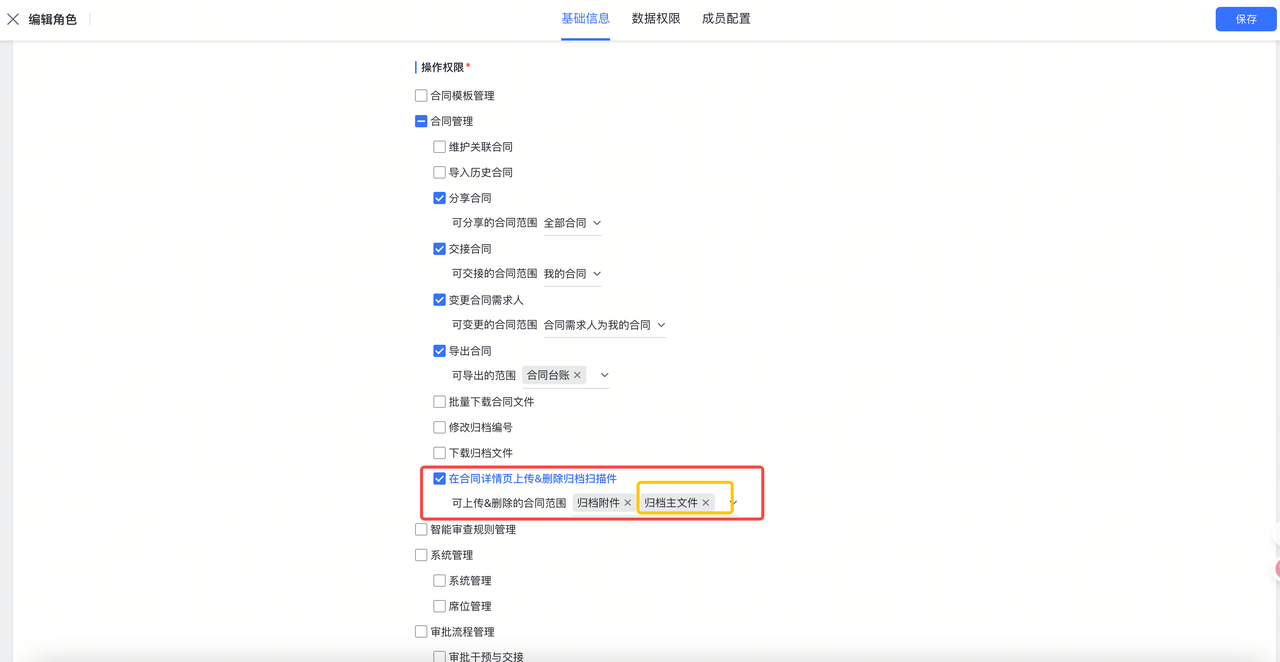
Task: Remove the 归档主文件 tag
Action: point(706,503)
